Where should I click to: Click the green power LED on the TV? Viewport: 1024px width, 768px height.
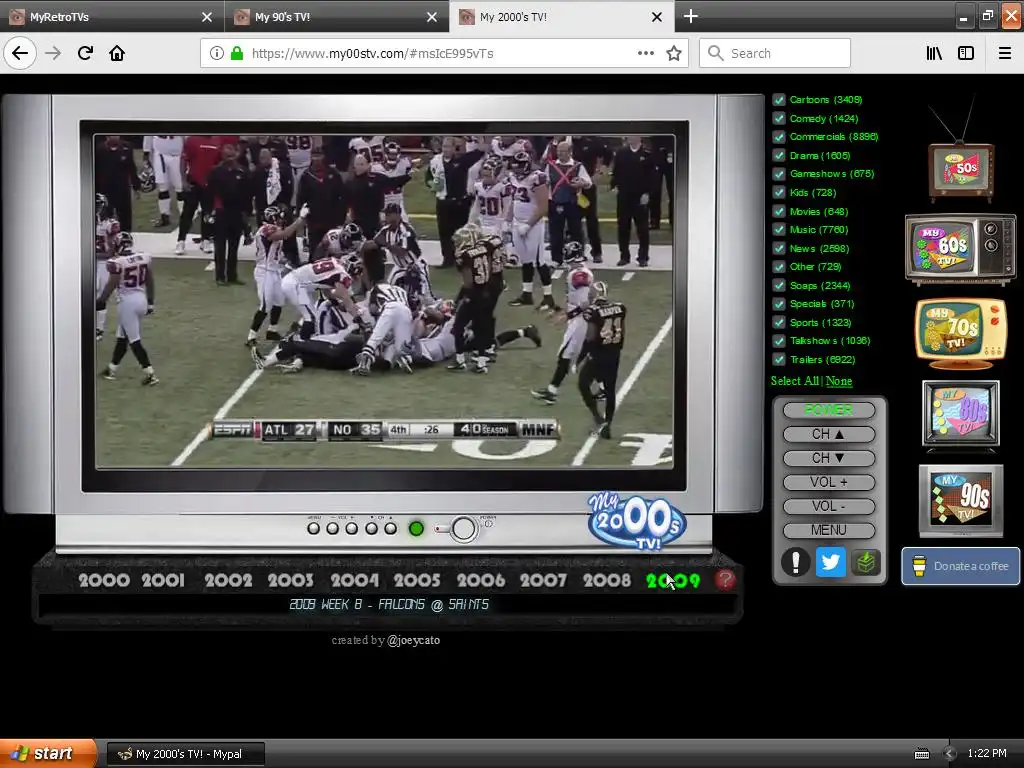[416, 528]
